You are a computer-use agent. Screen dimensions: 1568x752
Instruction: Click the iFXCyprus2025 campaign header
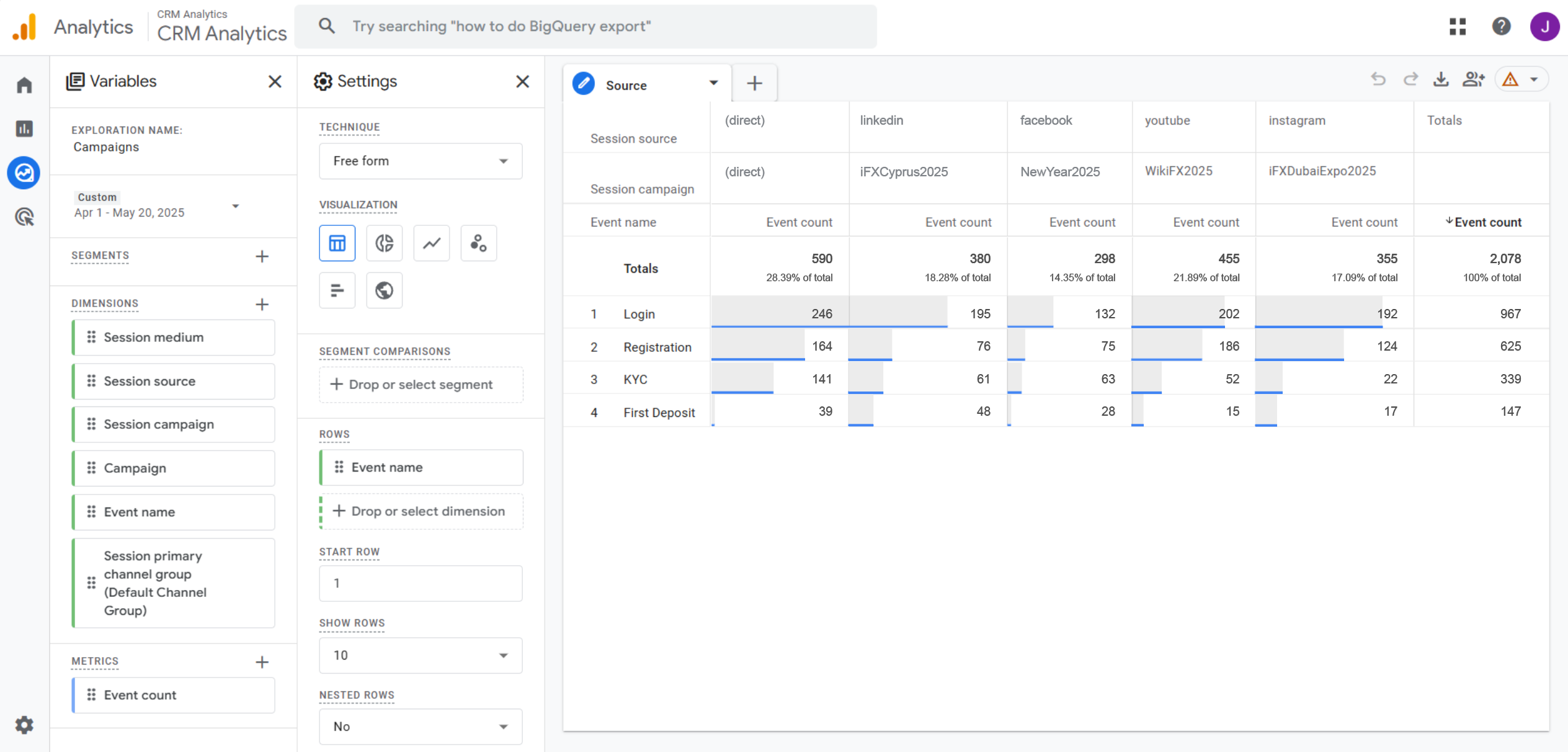pos(904,172)
